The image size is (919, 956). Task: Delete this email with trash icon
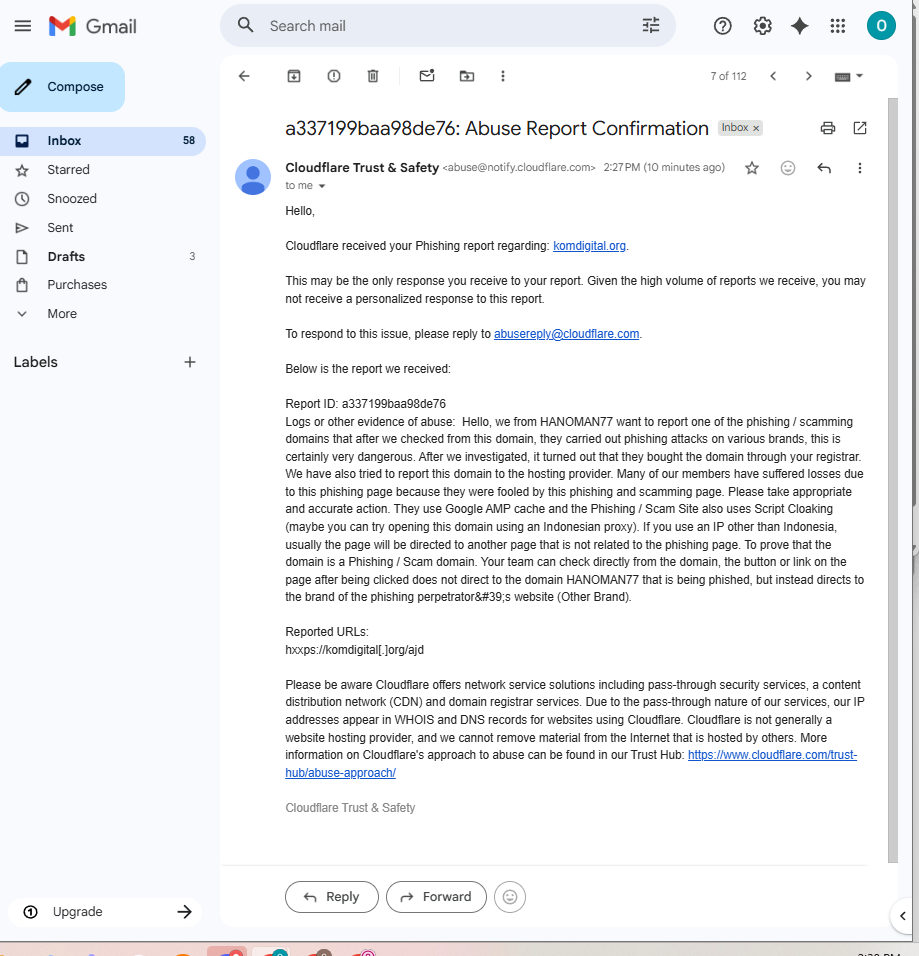pyautogui.click(x=373, y=76)
